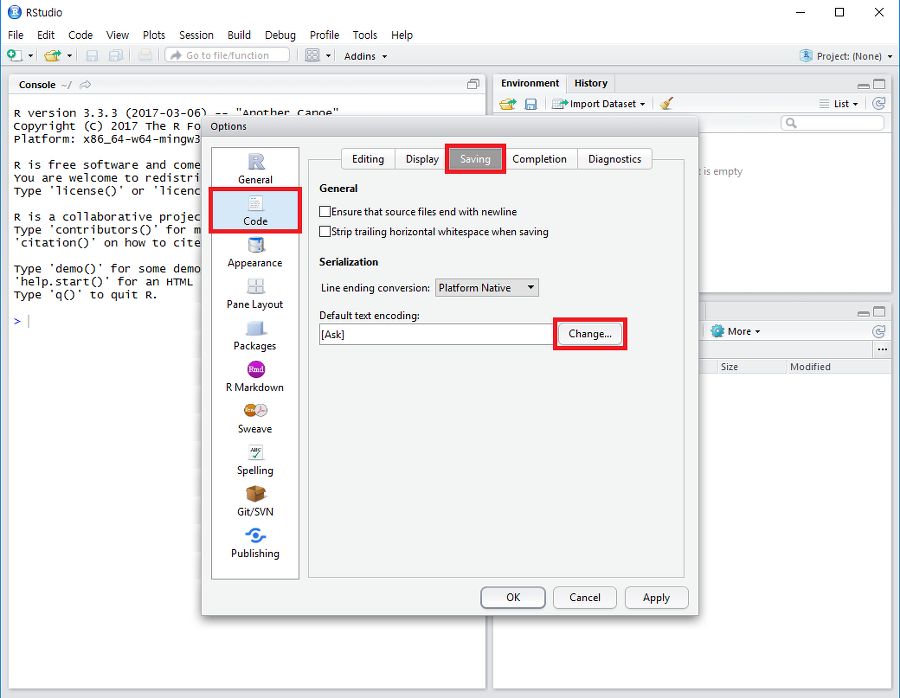Open the Plots menu

[154, 35]
